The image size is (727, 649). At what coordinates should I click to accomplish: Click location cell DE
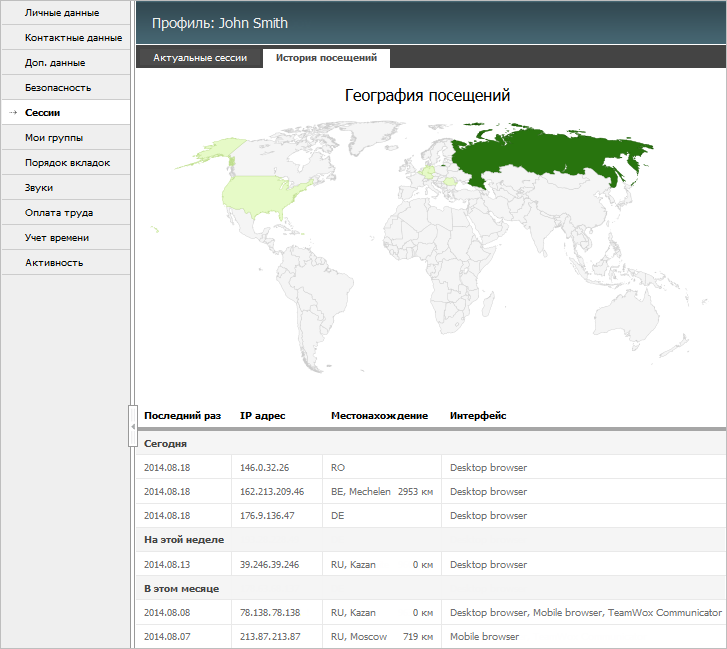[338, 515]
